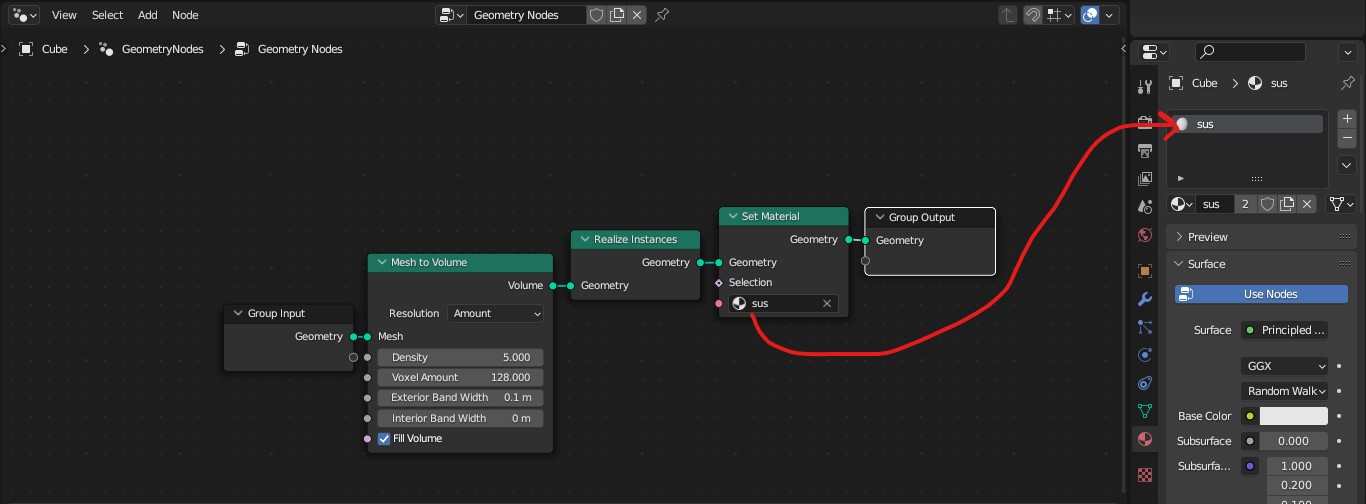Collapse the Realize Instances node
This screenshot has height=504, width=1366.
[584, 239]
